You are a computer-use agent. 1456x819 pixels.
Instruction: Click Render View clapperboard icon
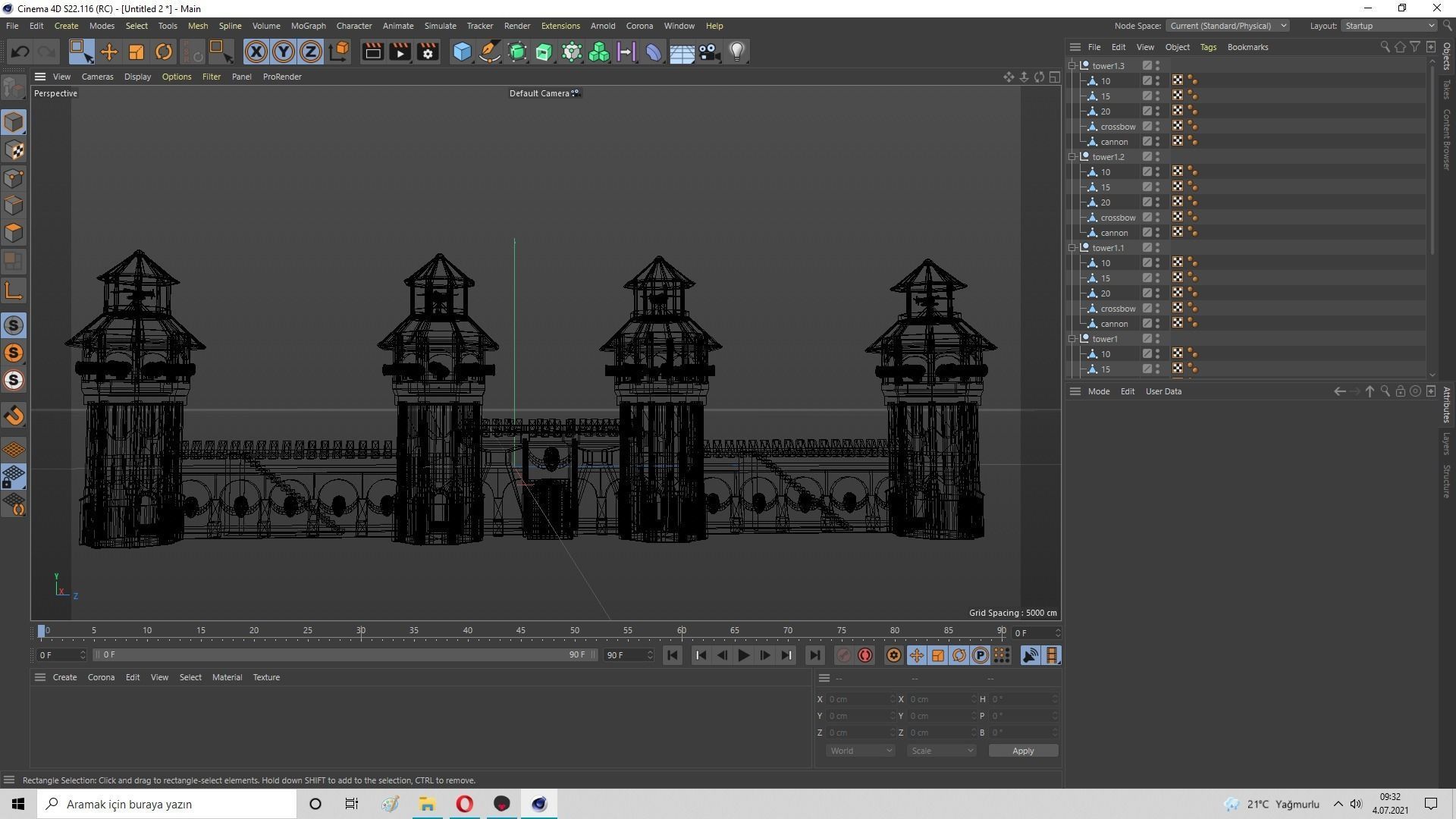click(x=372, y=52)
